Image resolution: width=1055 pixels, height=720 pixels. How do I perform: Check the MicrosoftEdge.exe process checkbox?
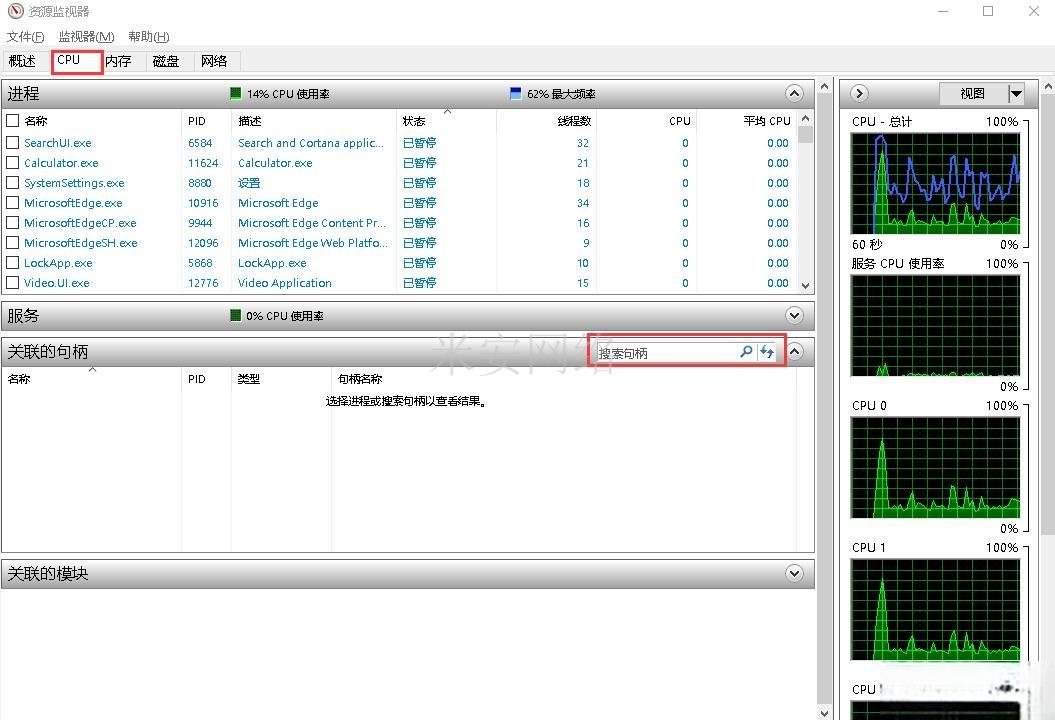tap(12, 203)
